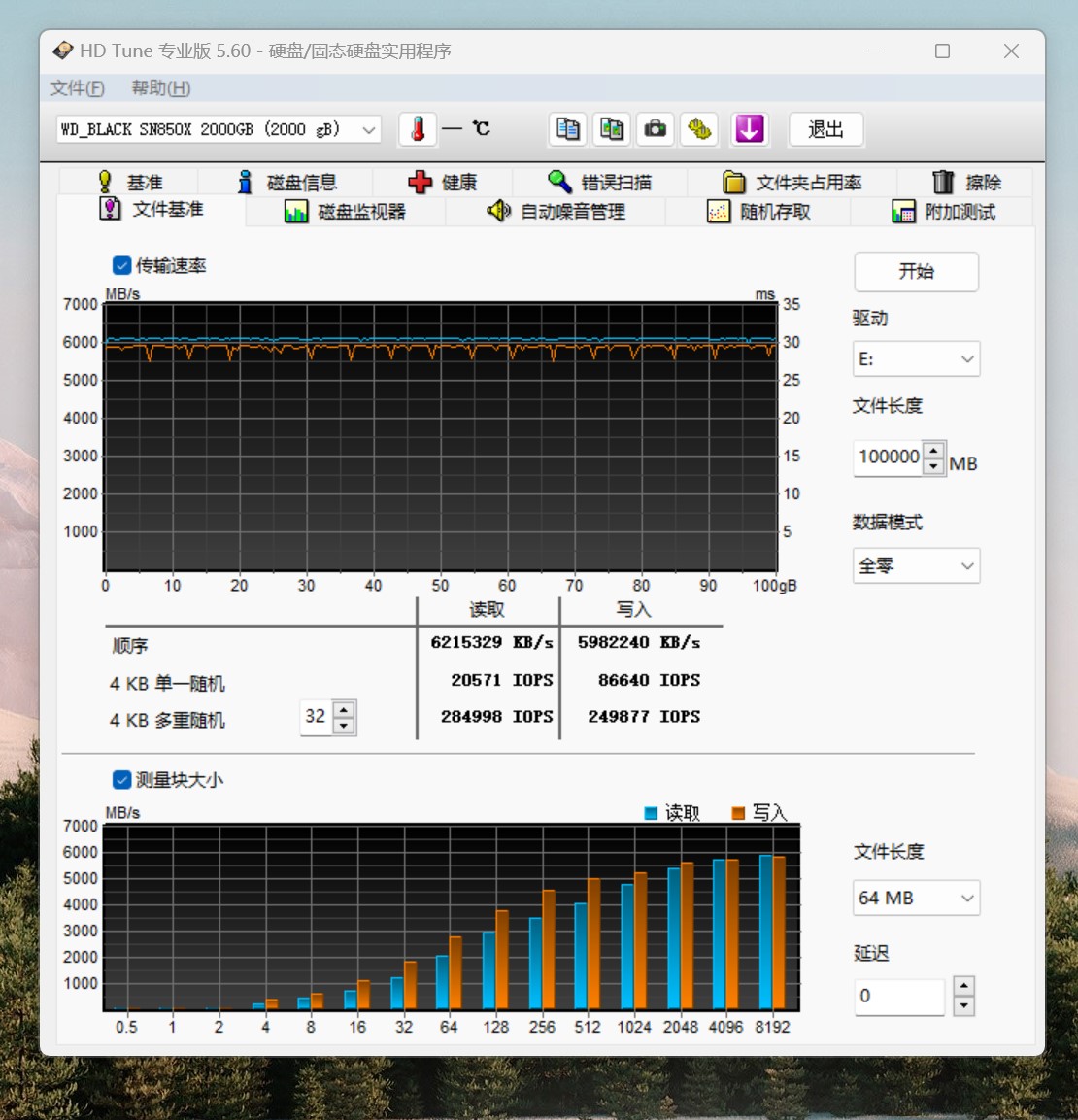1078x1120 pixels.
Task: Increase the 延迟 value
Action: 963,986
